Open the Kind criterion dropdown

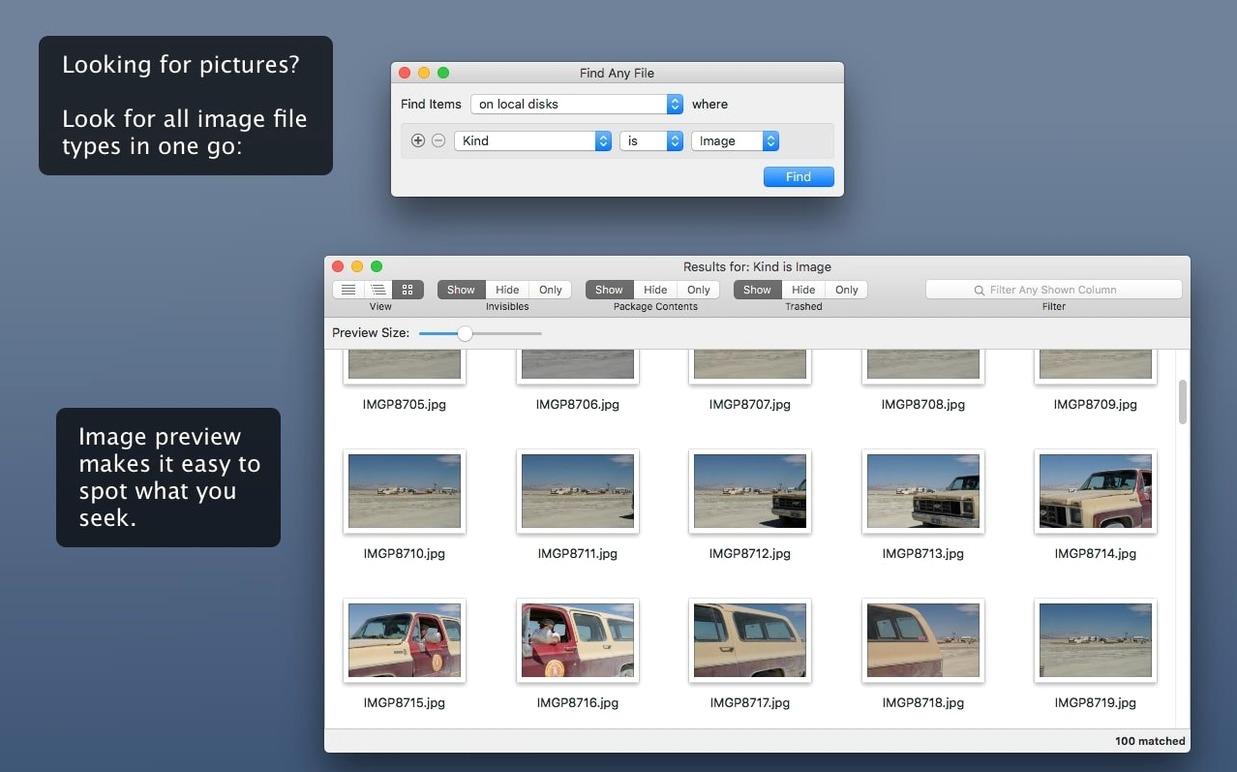coord(533,141)
